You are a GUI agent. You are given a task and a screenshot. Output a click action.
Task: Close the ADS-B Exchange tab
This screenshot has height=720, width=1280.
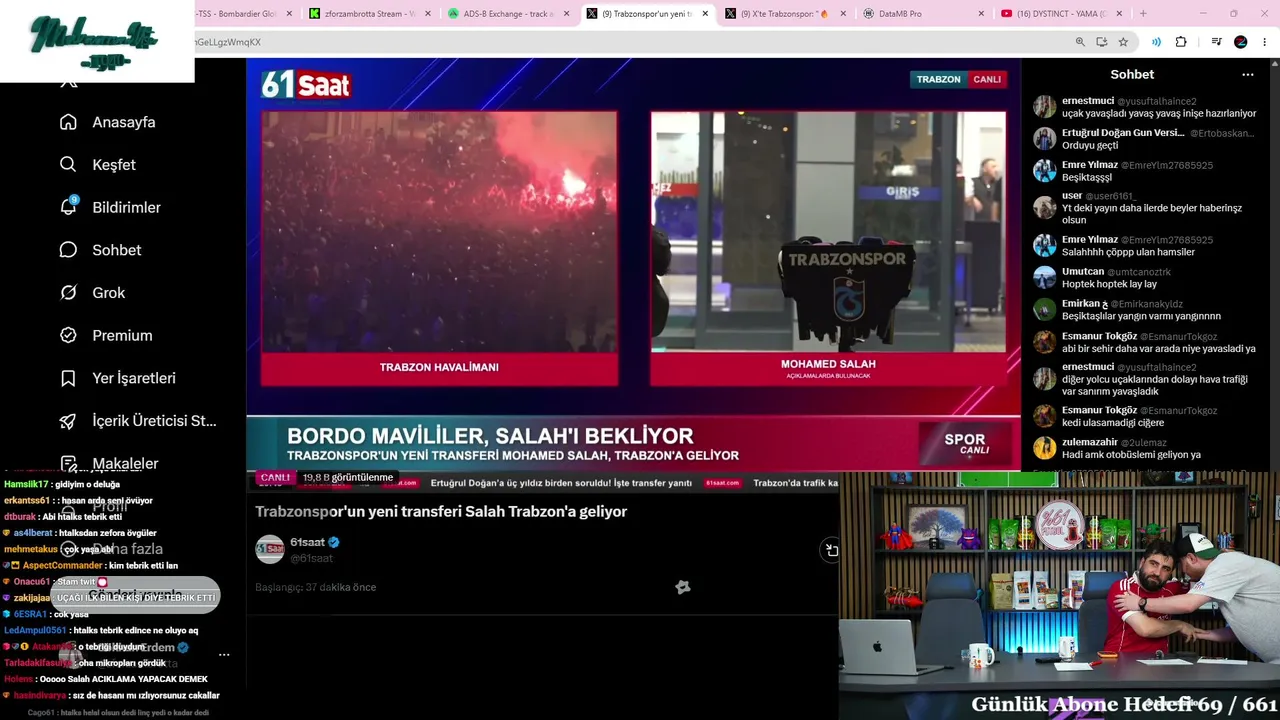click(x=565, y=14)
